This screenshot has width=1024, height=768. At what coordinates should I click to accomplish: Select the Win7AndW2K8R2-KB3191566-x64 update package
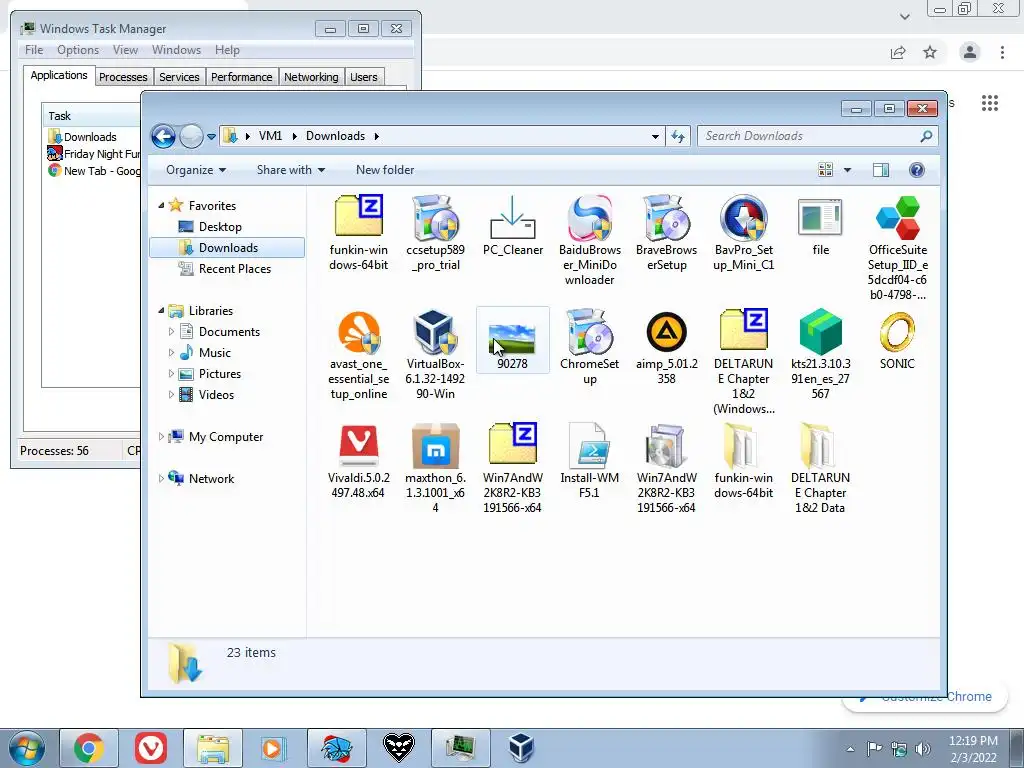pos(667,468)
